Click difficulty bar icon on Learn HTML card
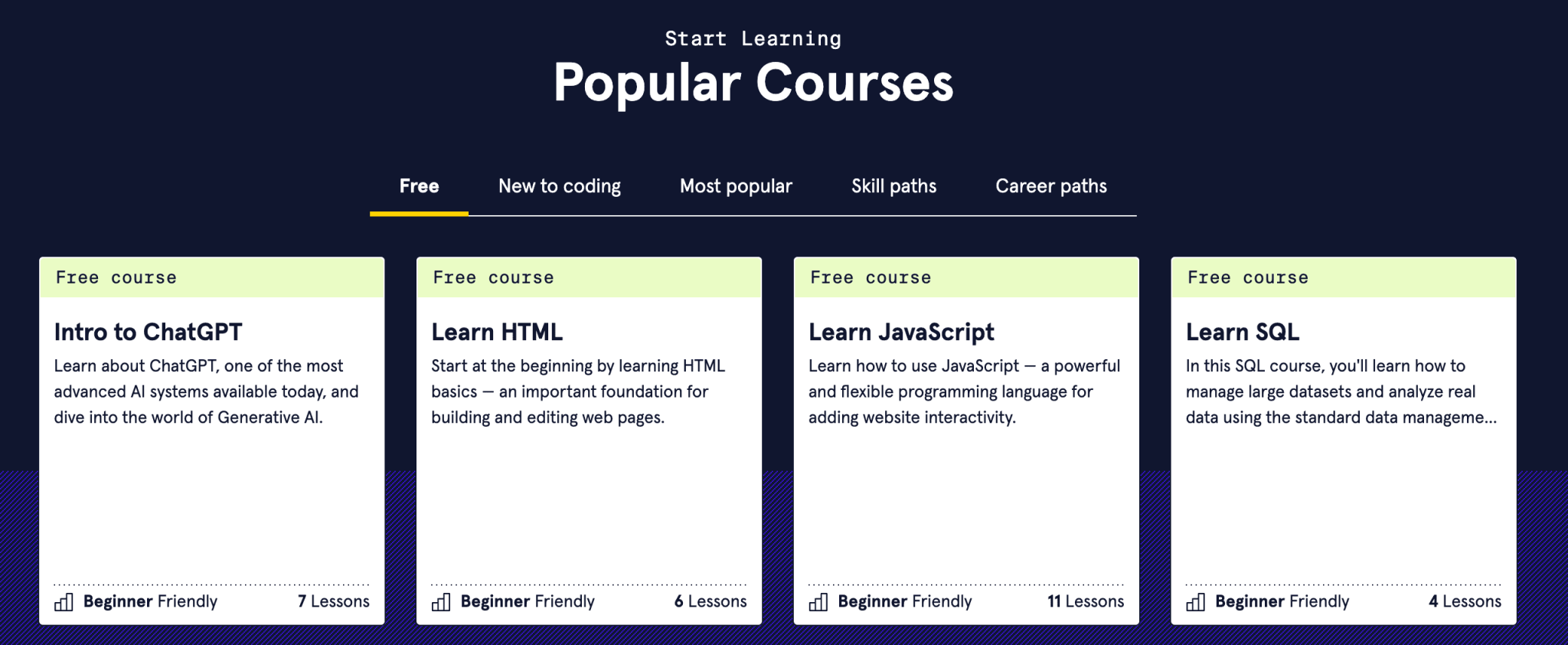This screenshot has height=645, width=1568. tap(441, 602)
